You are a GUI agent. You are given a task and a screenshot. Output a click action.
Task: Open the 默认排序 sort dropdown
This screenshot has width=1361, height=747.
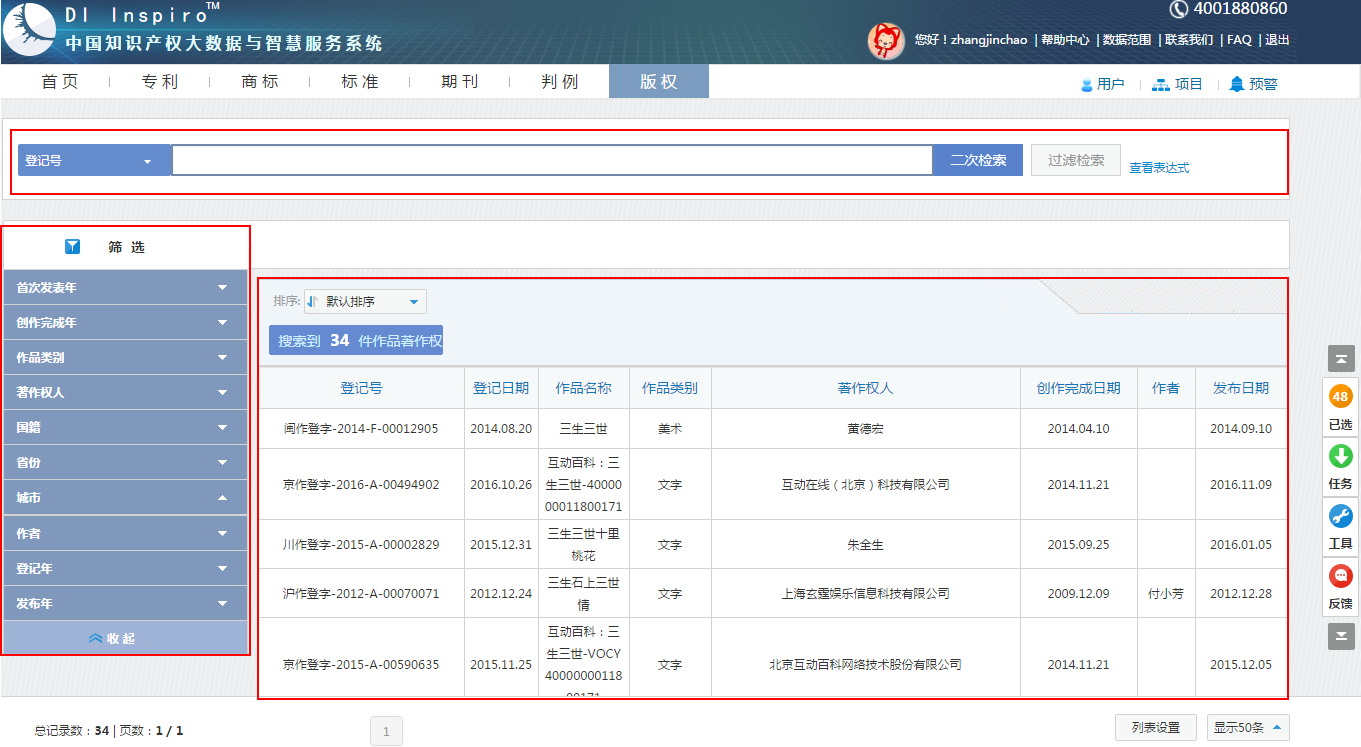365,302
